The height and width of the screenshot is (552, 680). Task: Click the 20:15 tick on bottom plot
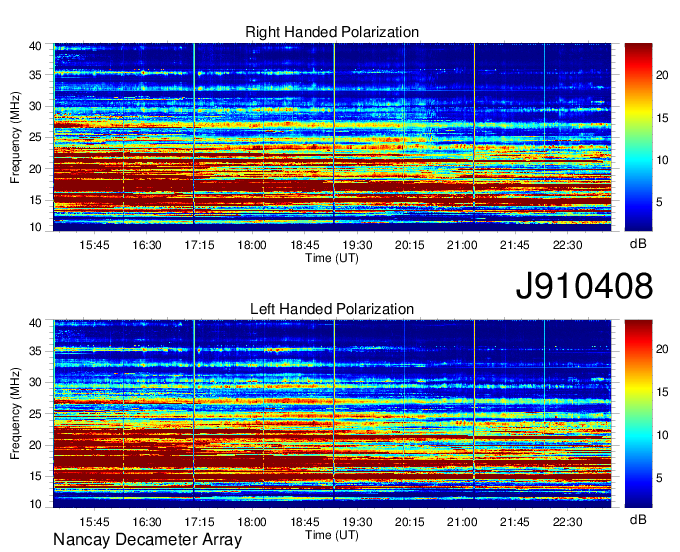click(409, 522)
